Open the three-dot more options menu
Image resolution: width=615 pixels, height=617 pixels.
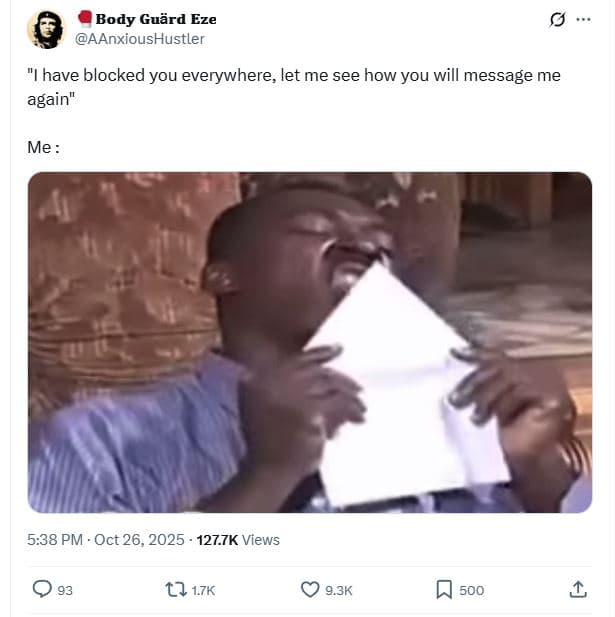pos(583,19)
